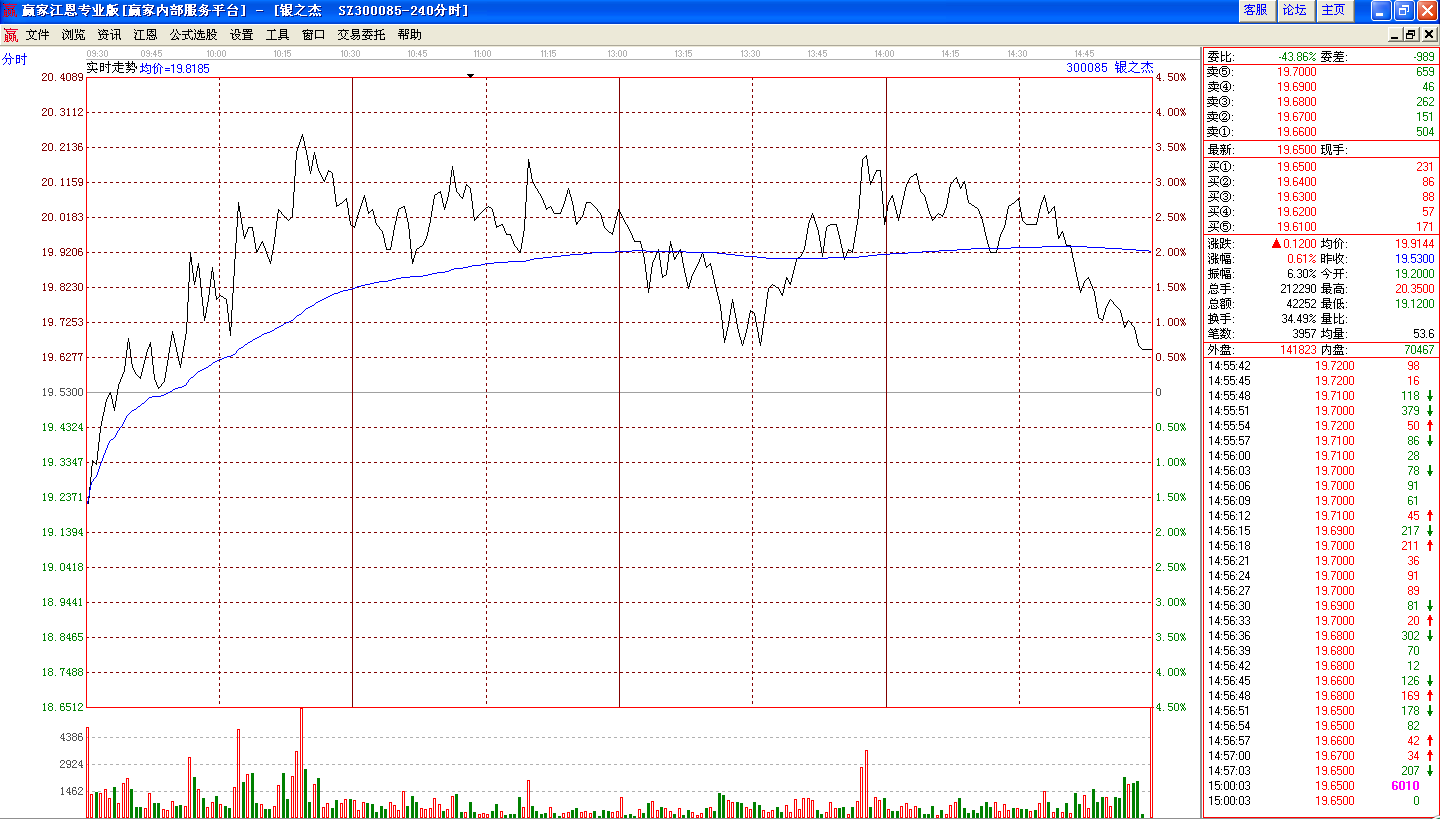Screen dimensions: 1440x819
Task: Click the 主页 button
Action: [1333, 10]
